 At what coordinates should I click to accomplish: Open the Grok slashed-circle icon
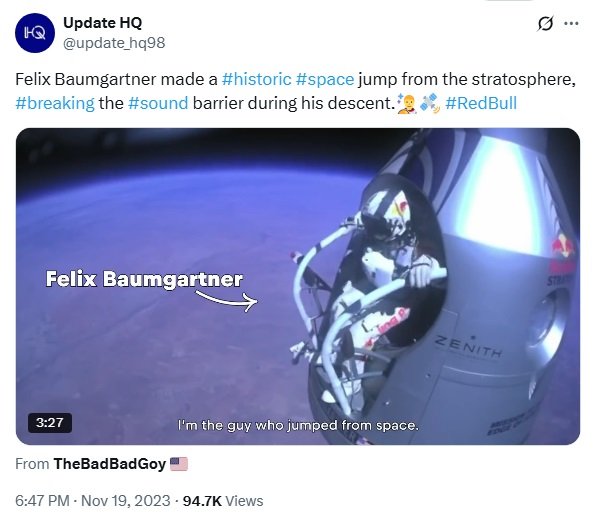545,24
